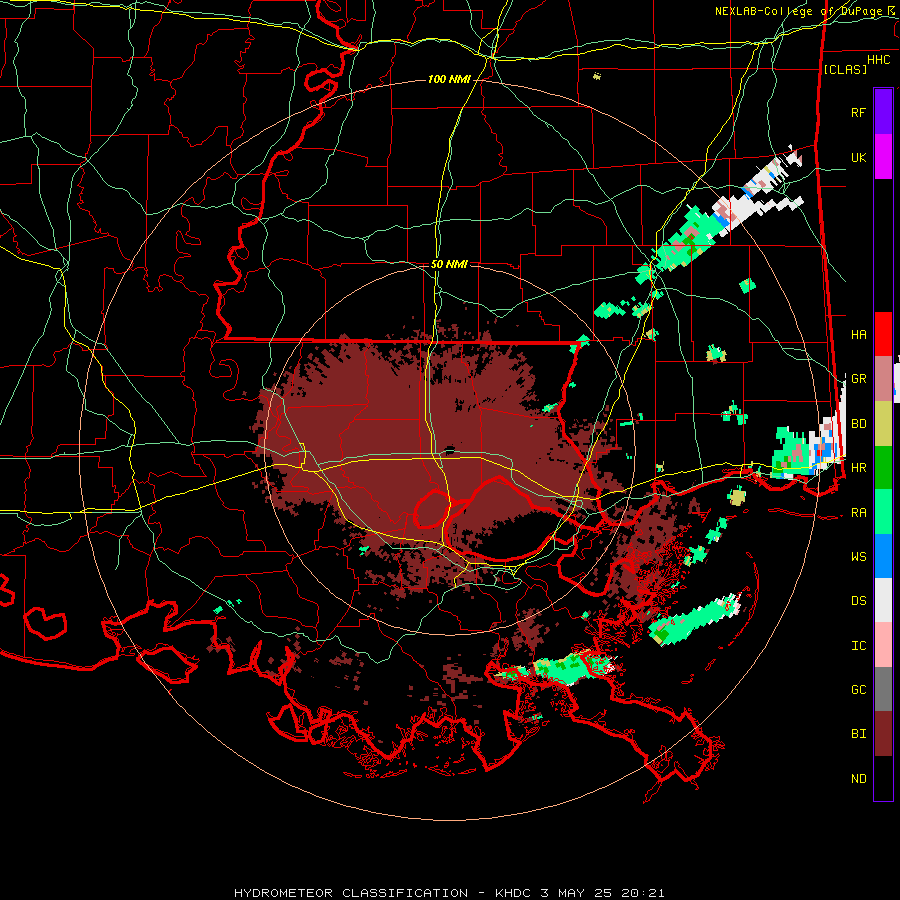Click the DS legend label
The height and width of the screenshot is (900, 900).
pos(858,601)
